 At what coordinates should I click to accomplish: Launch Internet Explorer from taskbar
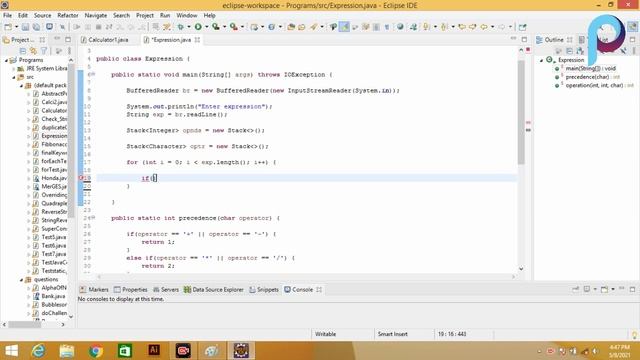tap(38, 351)
